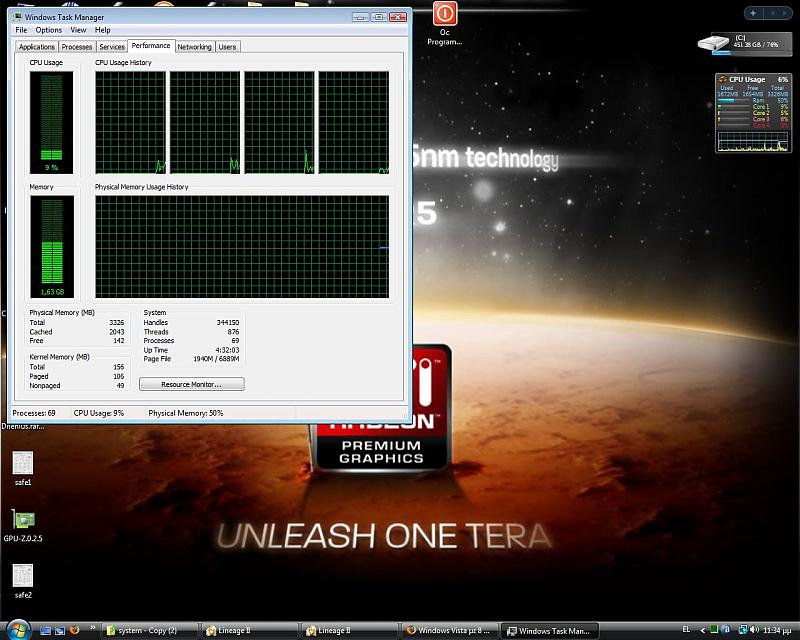Click the plus icon to add sidebar gadgets
800x640 pixels.
tap(753, 13)
